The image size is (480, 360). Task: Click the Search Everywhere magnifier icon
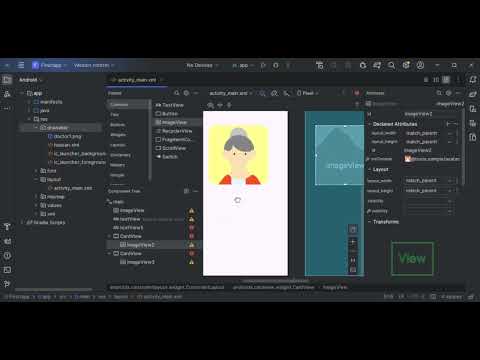click(x=391, y=65)
